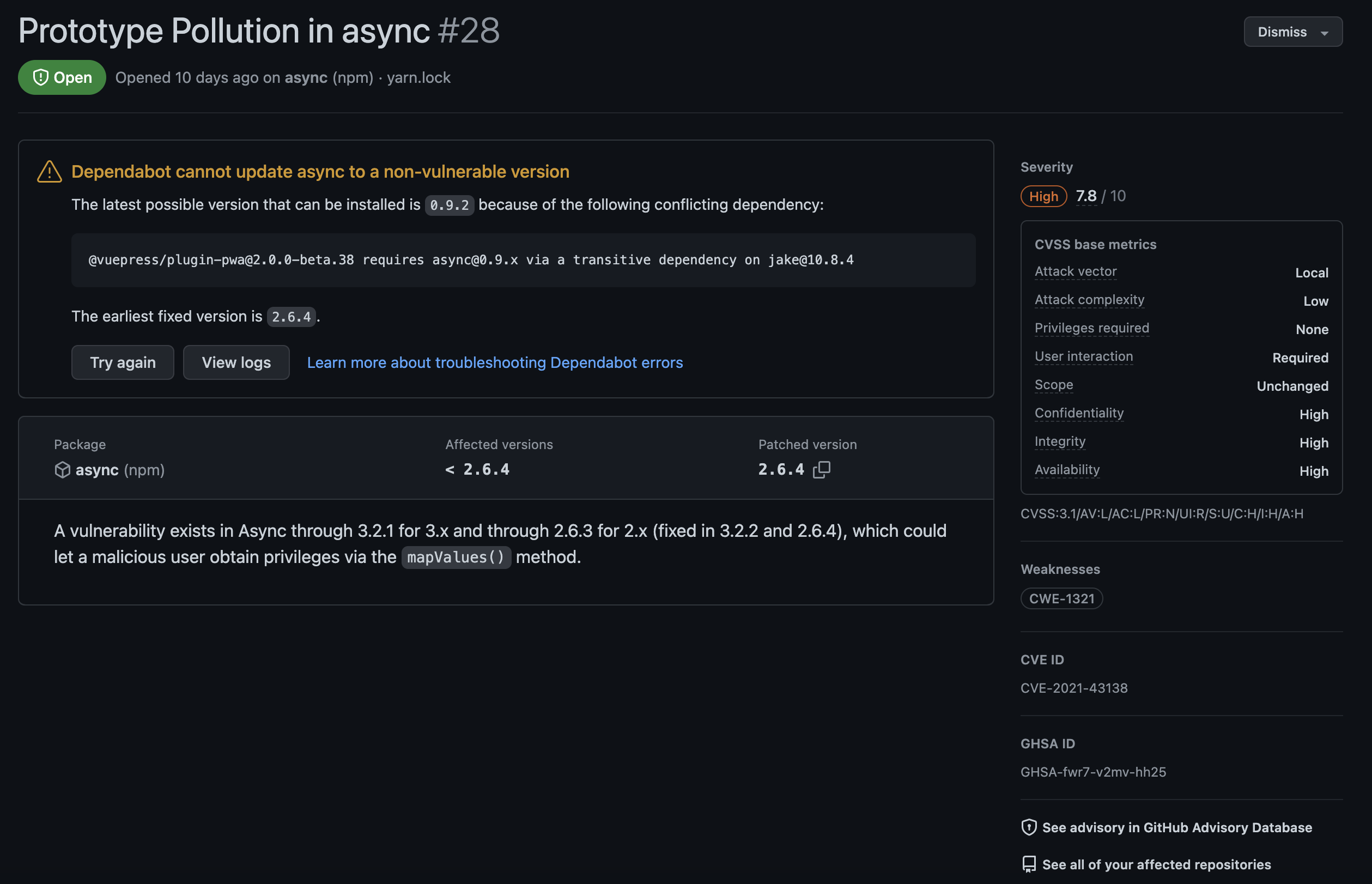Click the earliest fixed version 2.6.4 tag

291,317
